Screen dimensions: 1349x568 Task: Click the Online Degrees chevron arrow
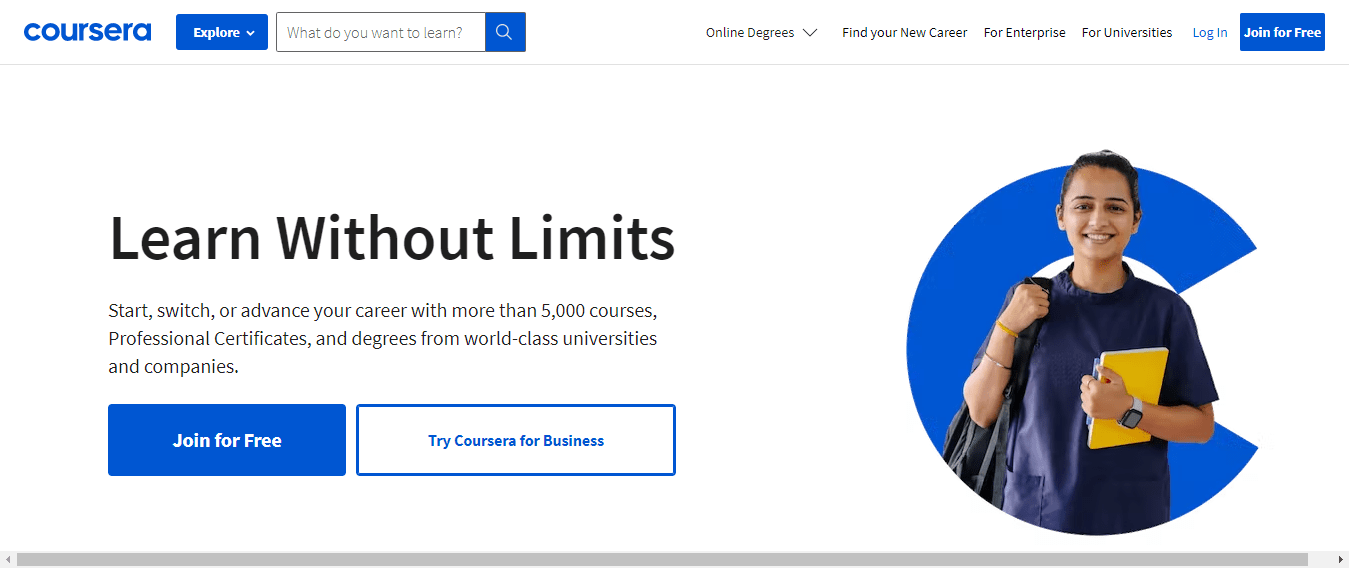click(x=810, y=33)
